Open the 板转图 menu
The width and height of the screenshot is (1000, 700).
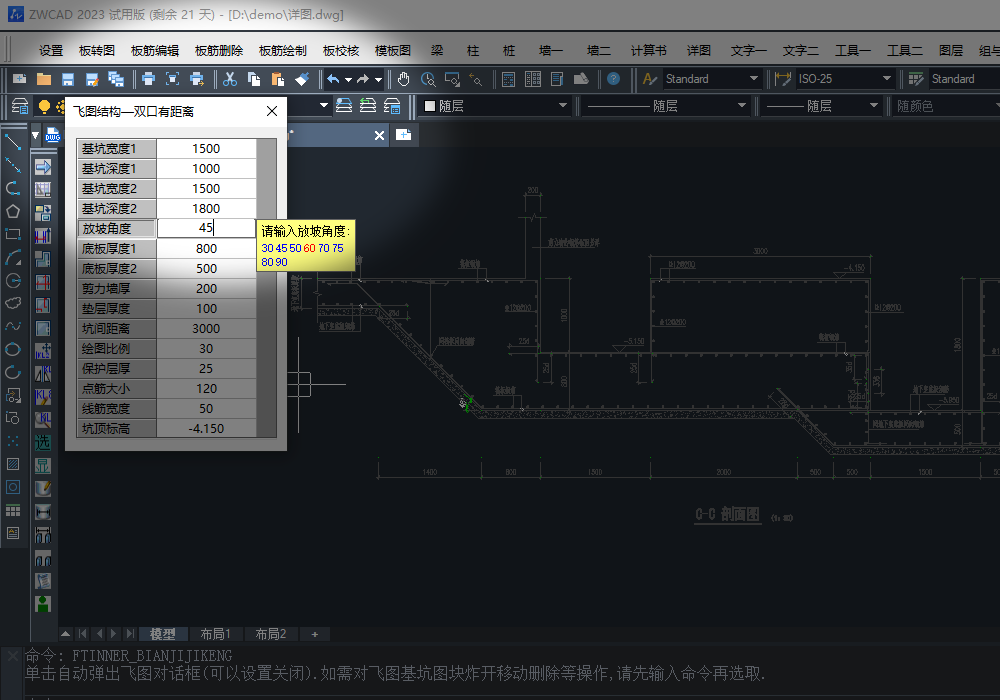[96, 50]
